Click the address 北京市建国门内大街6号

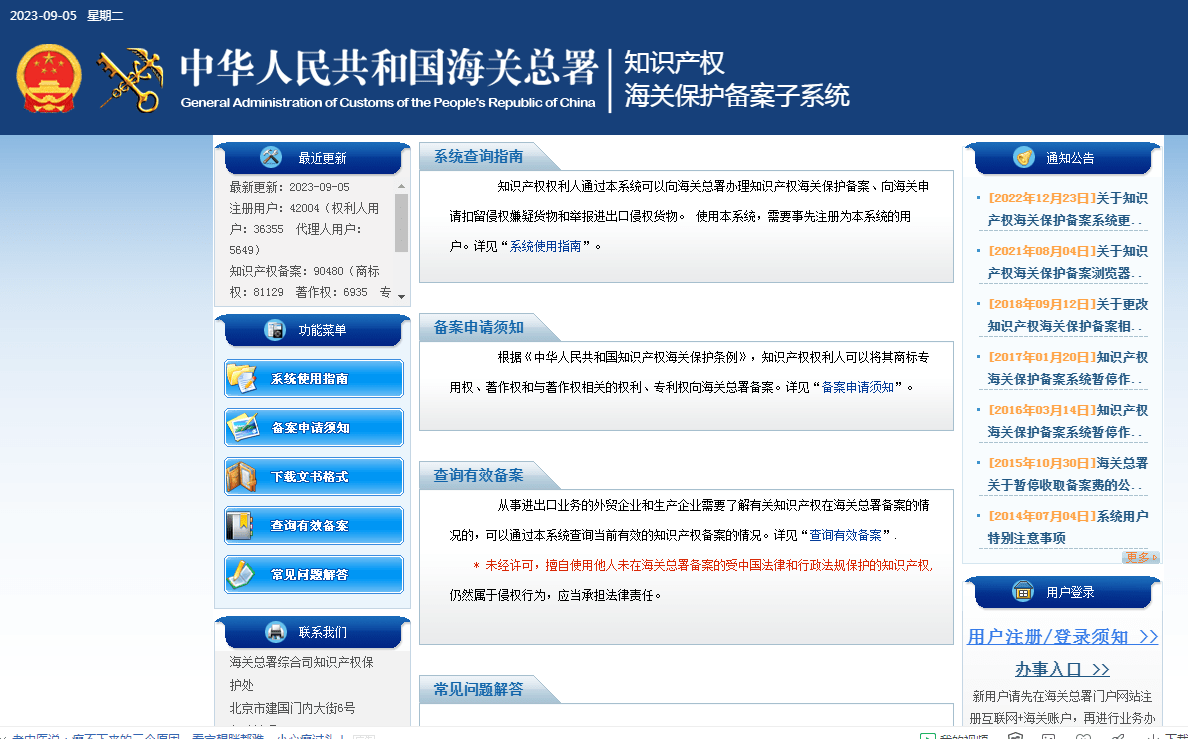pos(292,708)
